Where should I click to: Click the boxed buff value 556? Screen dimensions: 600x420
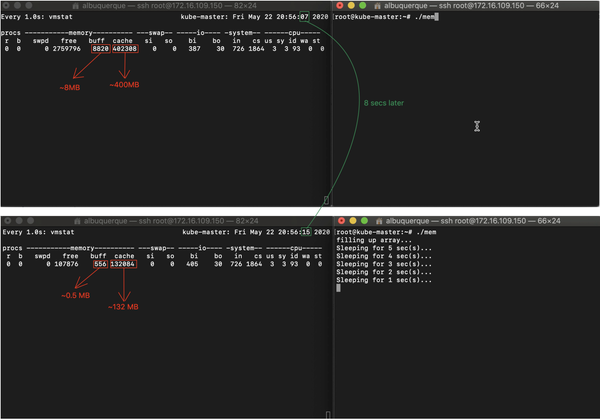pos(100,266)
